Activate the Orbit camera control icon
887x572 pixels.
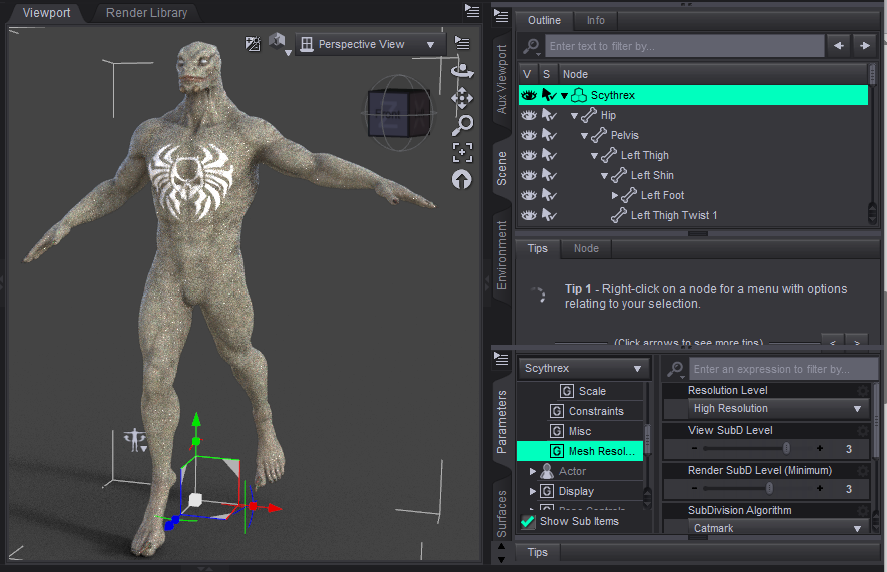coord(462,71)
